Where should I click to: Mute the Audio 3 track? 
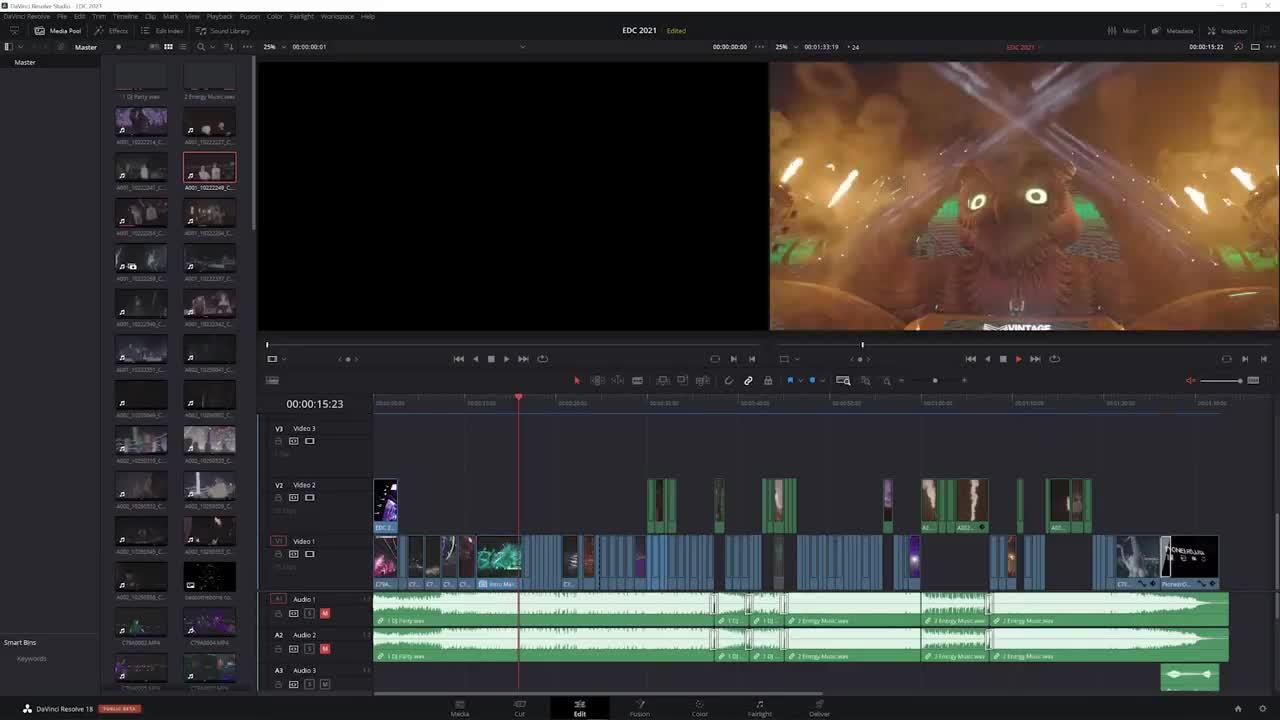[x=324, y=684]
